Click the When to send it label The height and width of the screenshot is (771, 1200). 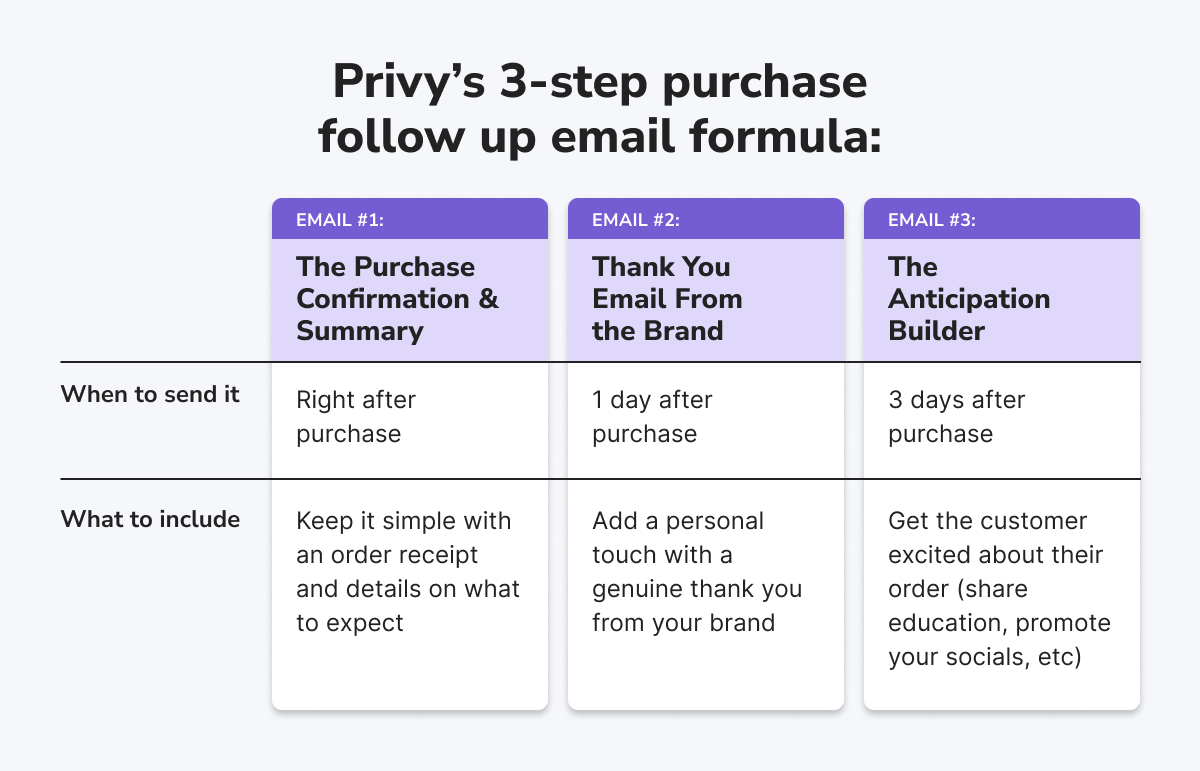[x=151, y=394]
